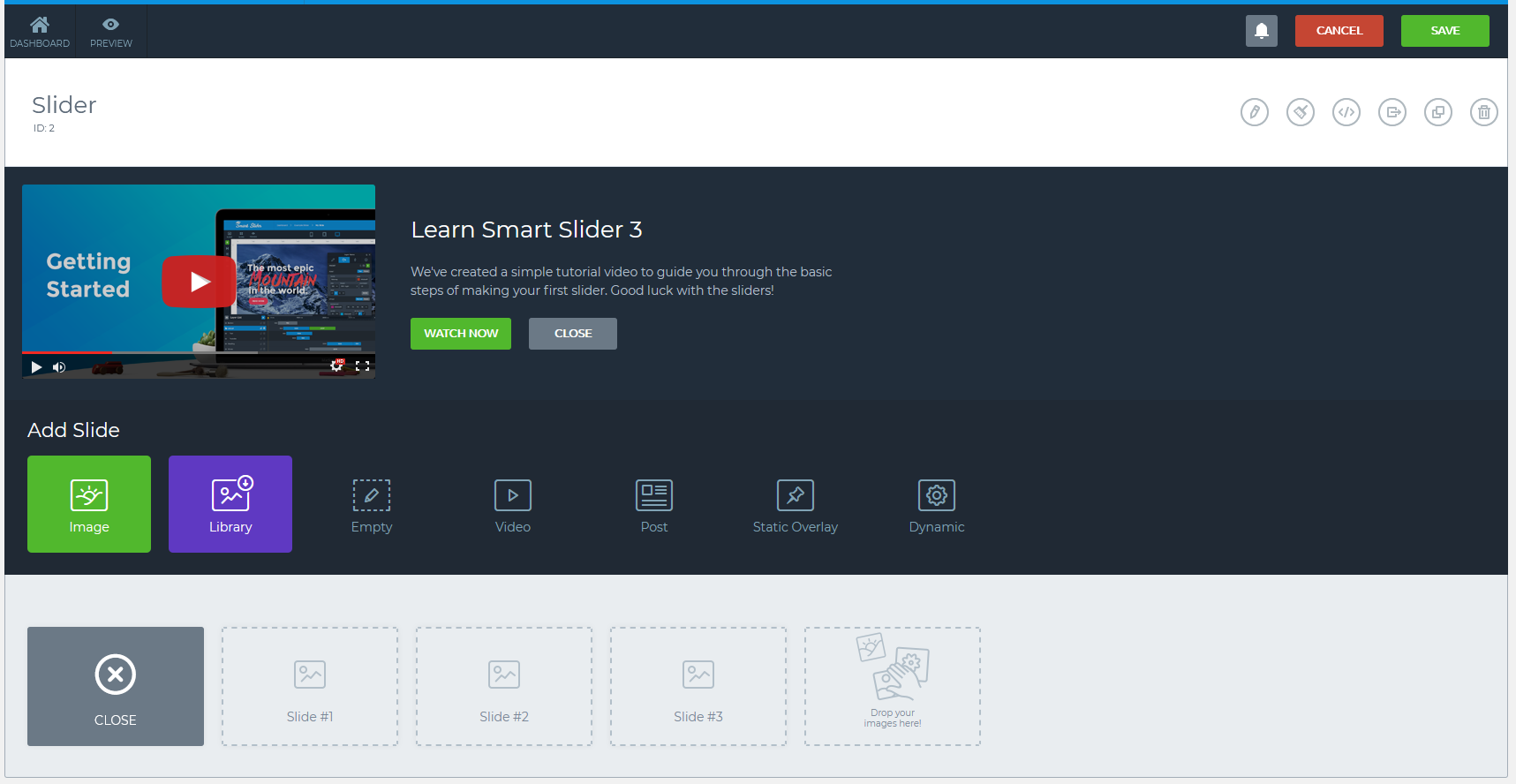Click the green Save button
Image resolution: width=1516 pixels, height=784 pixels.
click(1445, 31)
